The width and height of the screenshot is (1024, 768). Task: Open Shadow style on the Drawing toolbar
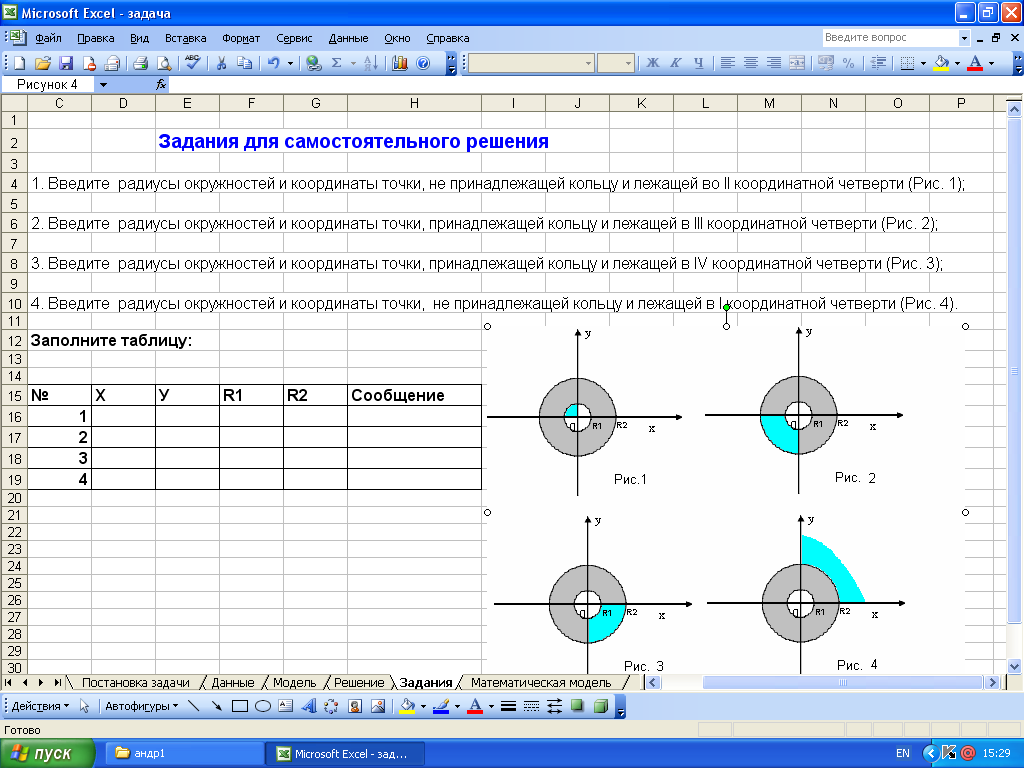coord(577,706)
